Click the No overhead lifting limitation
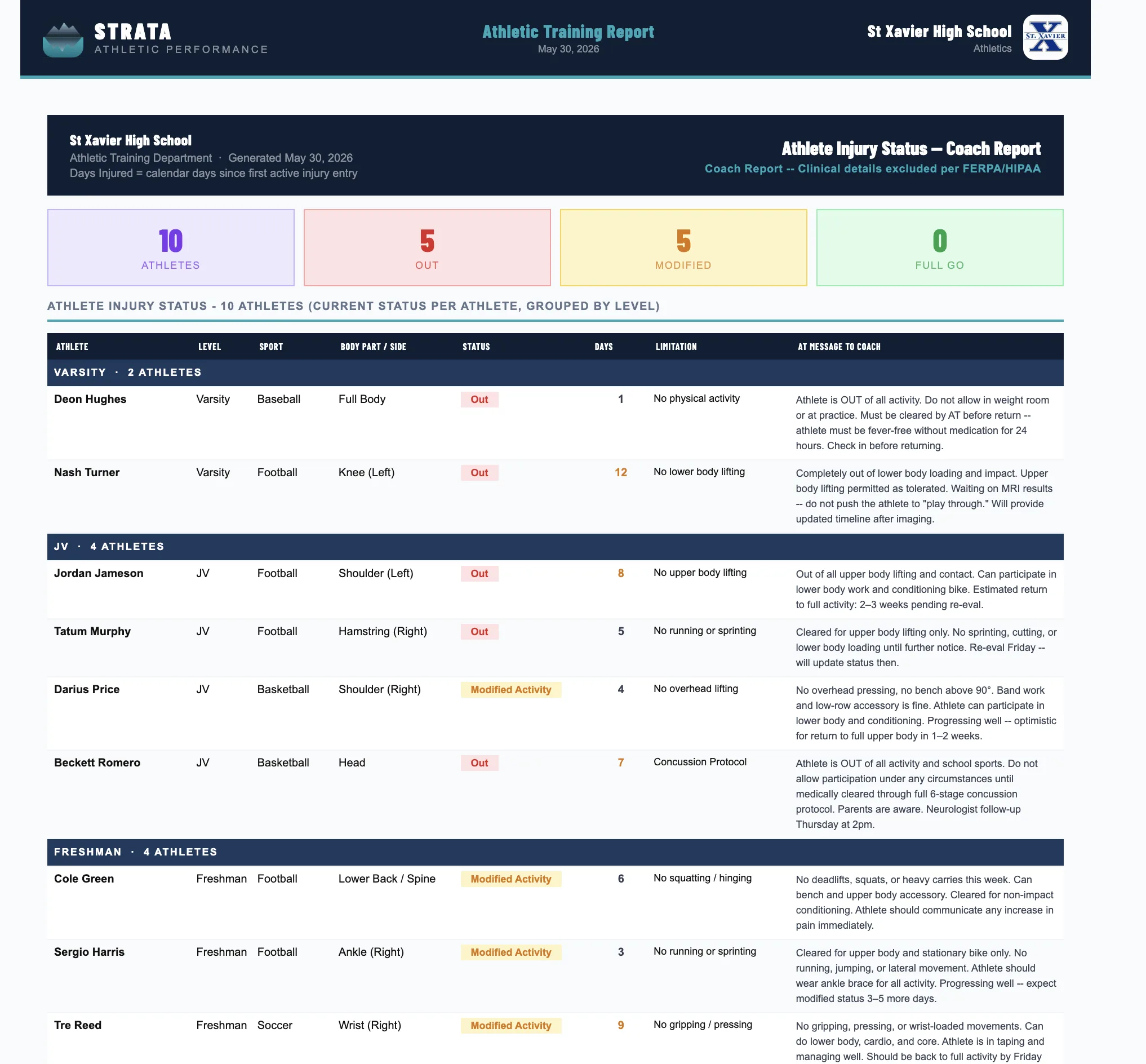 (695, 689)
